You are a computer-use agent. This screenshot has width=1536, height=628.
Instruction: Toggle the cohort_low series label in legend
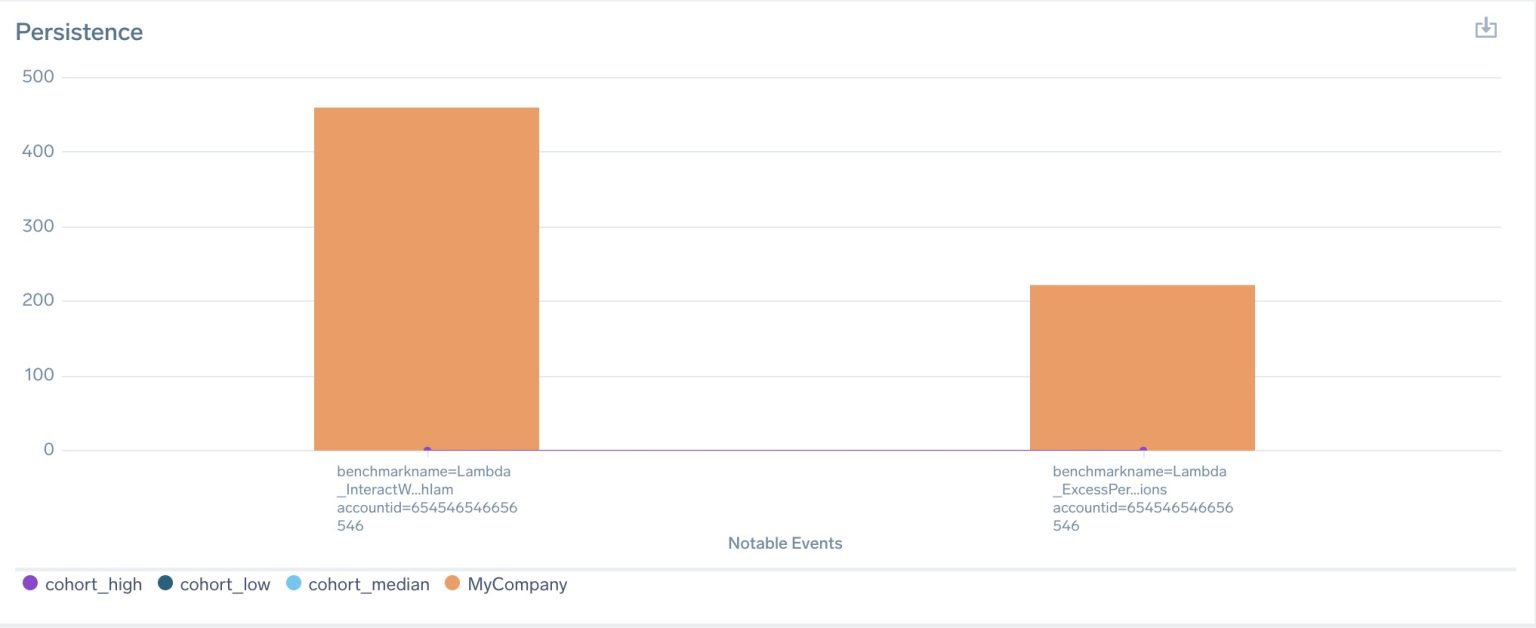click(x=225, y=584)
